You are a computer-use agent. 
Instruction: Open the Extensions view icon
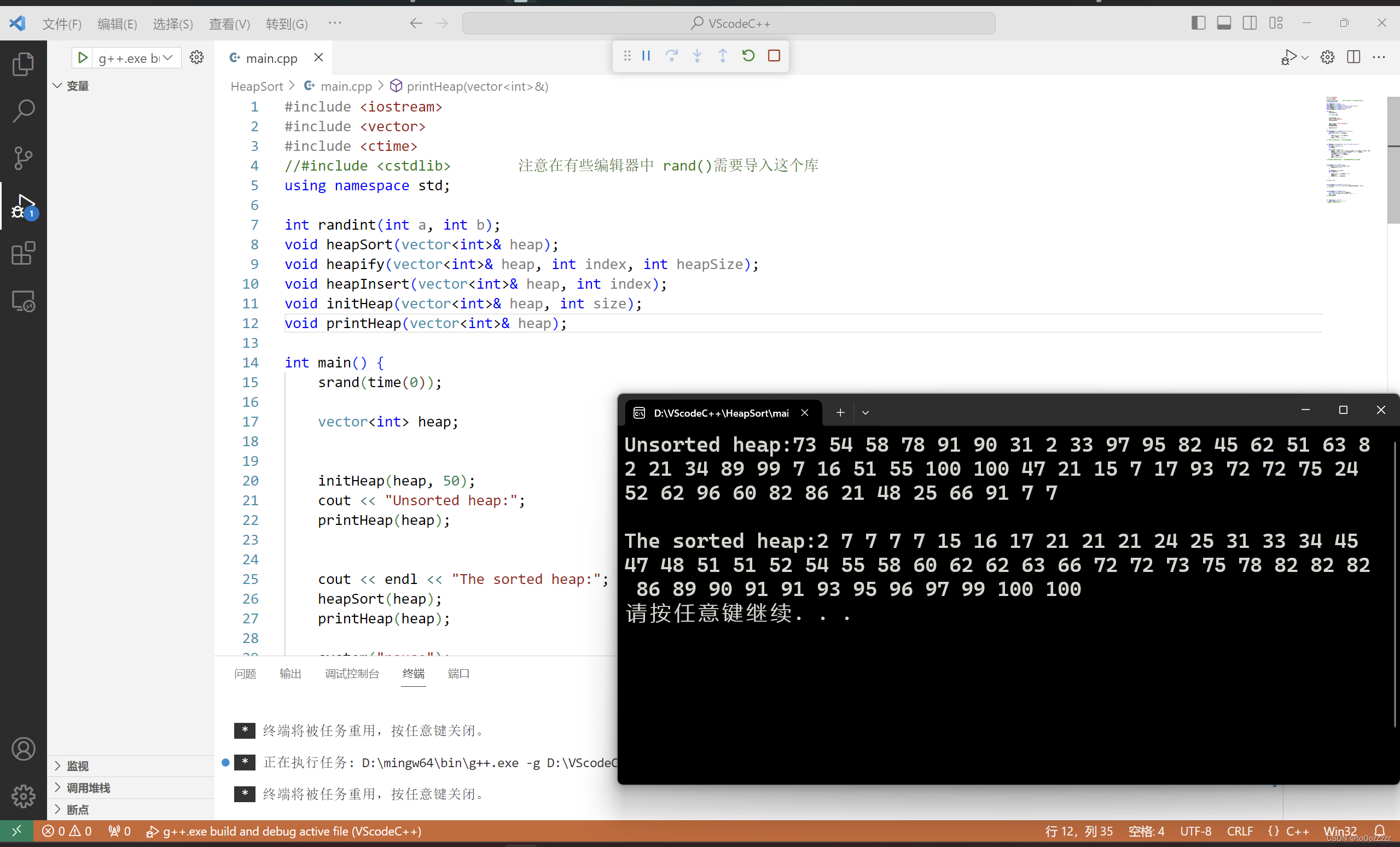point(23,253)
